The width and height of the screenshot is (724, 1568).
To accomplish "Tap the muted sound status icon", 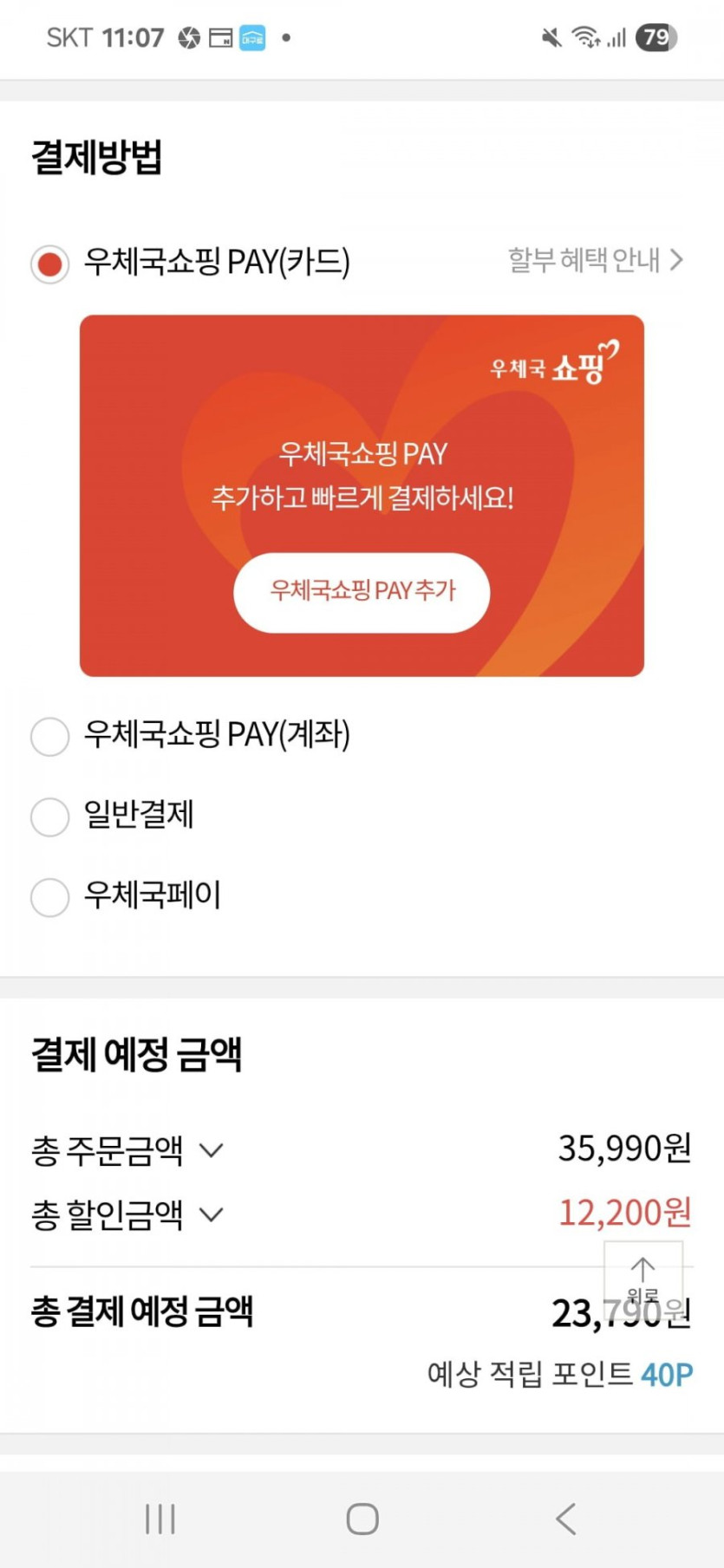I will click(551, 37).
